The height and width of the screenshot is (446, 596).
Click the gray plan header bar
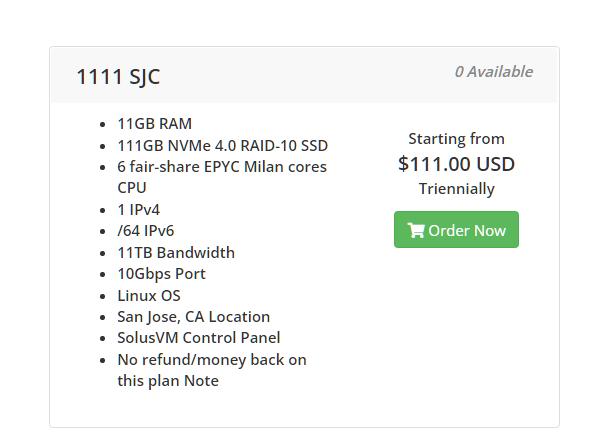tap(304, 75)
